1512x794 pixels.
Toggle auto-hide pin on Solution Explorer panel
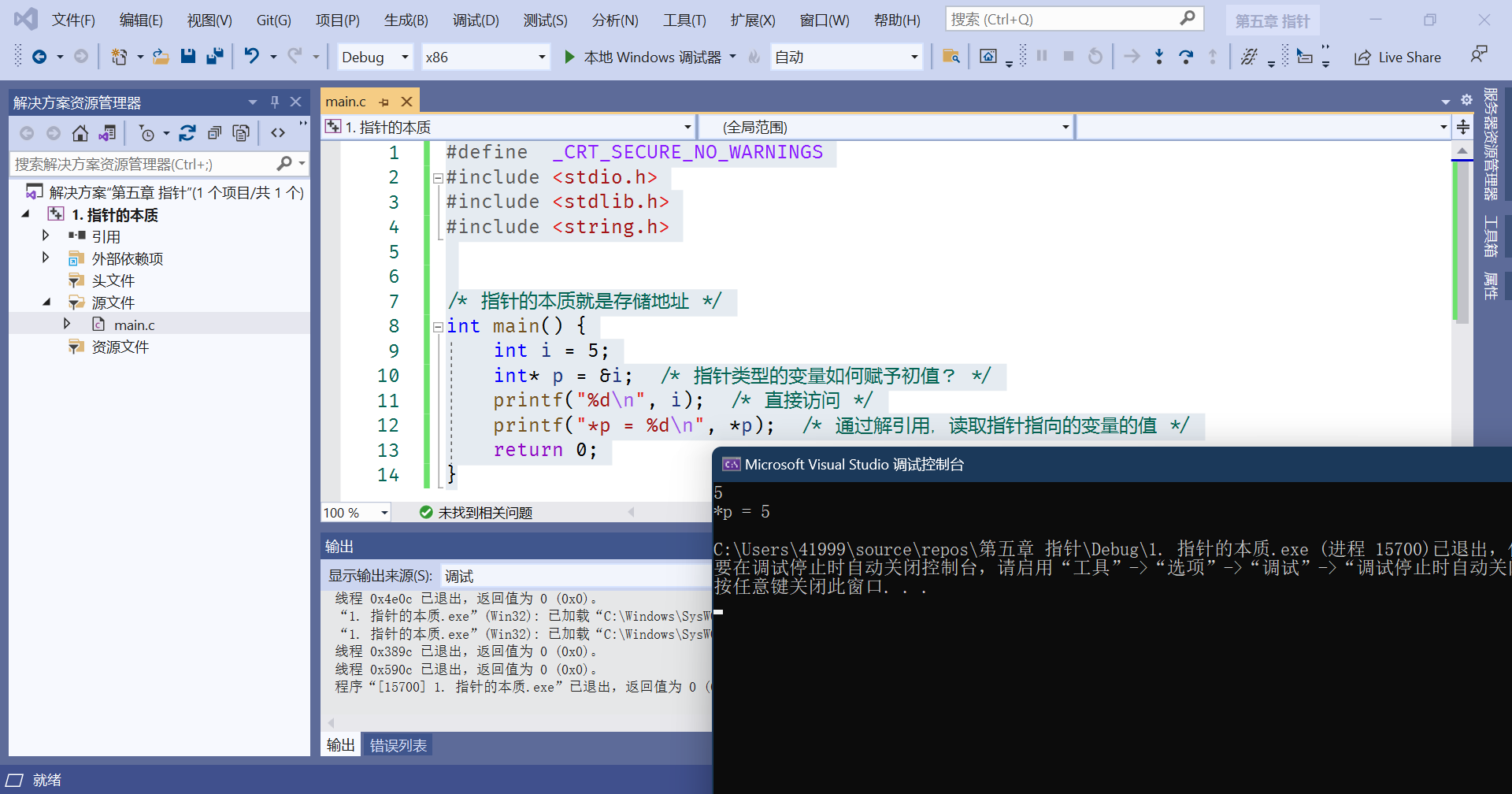[x=275, y=102]
